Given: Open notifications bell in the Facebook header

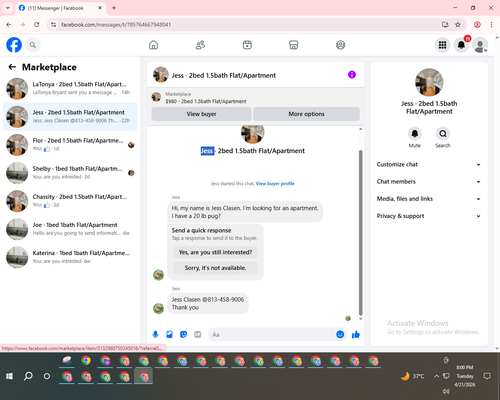Looking at the screenshot, I should click(461, 45).
